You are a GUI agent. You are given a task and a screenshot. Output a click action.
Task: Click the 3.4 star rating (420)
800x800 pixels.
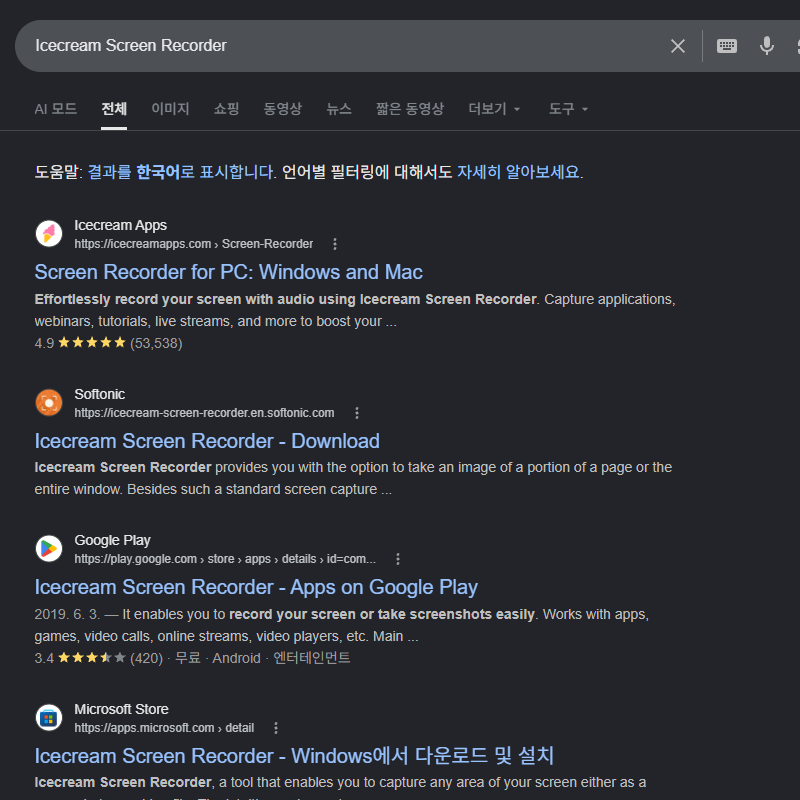point(98,658)
